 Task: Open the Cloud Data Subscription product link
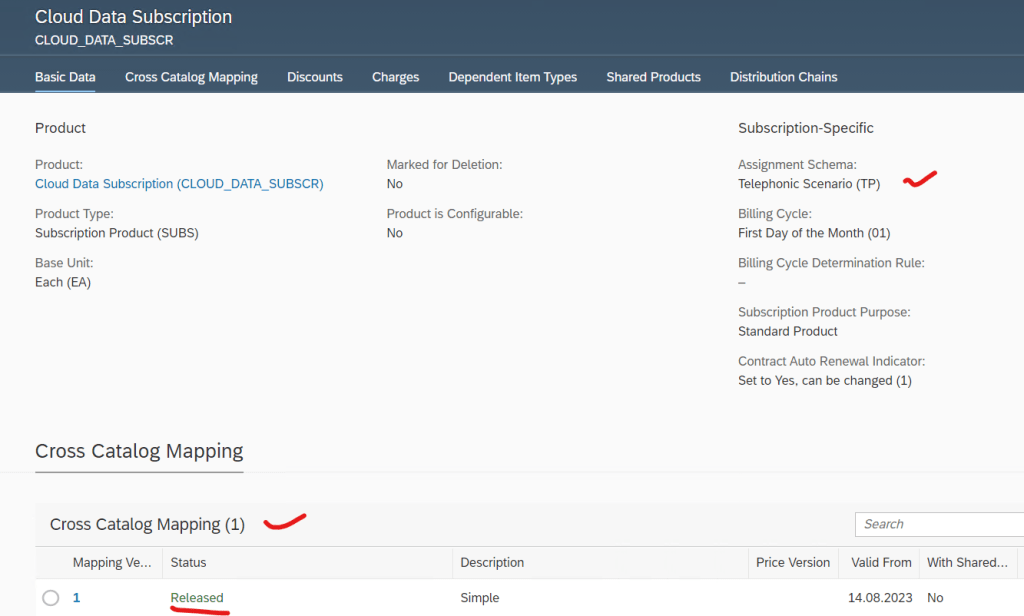click(179, 184)
